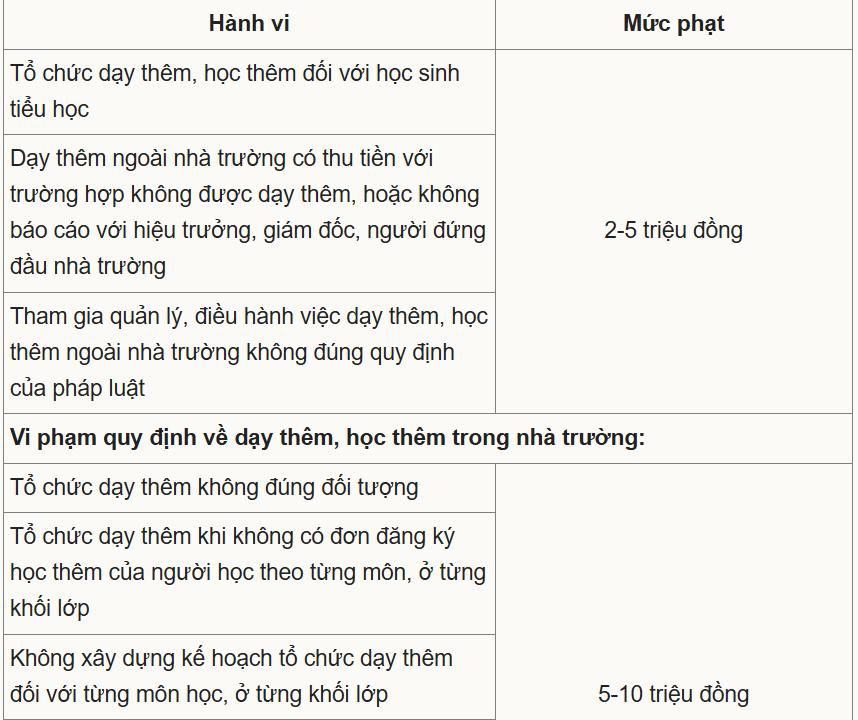The image size is (858, 720).
Task: Click the "Hành vi" column header
Action: click(249, 24)
